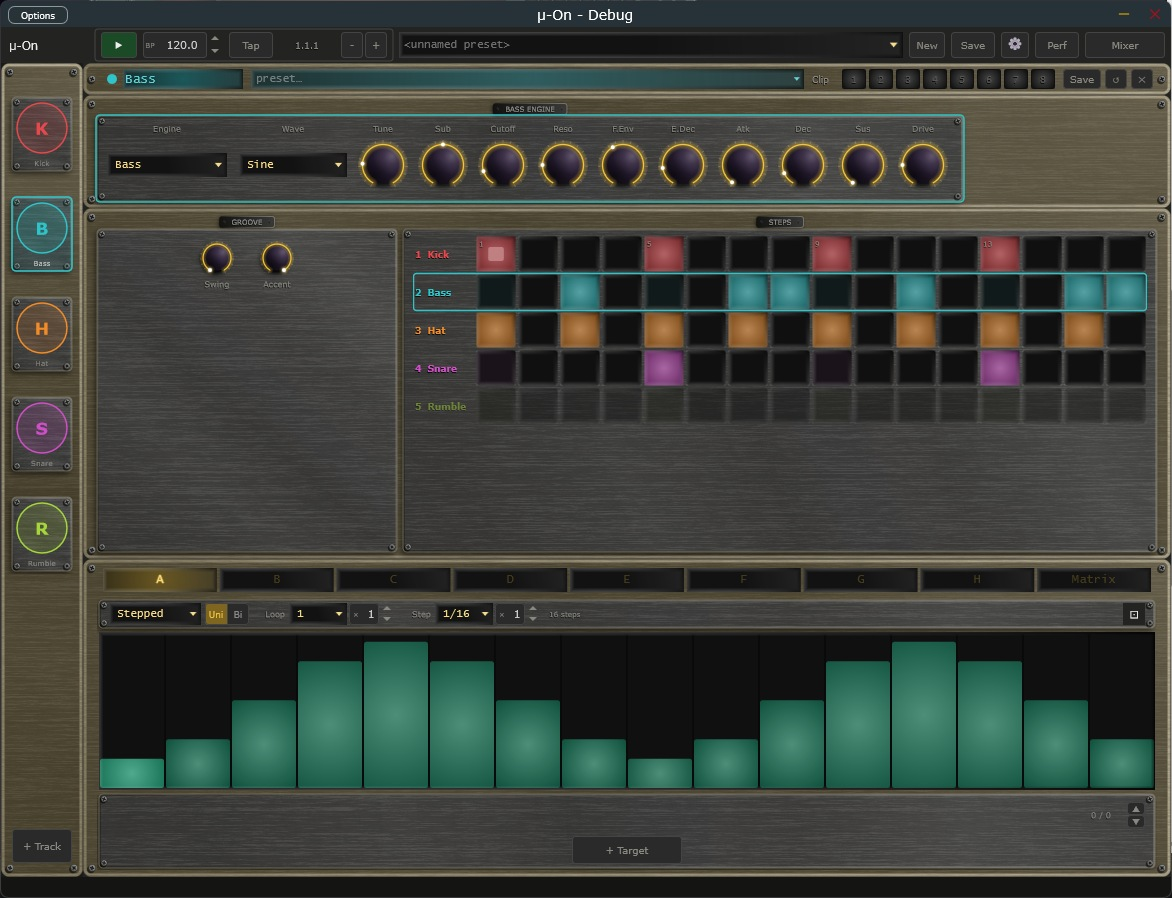Open settings via the gear icon
1172x898 pixels.
click(1014, 45)
